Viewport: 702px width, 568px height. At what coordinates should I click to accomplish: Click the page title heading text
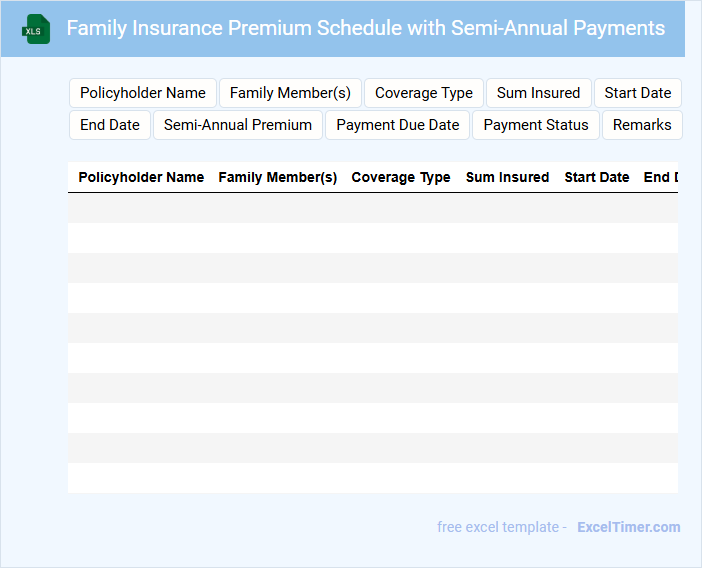click(365, 28)
